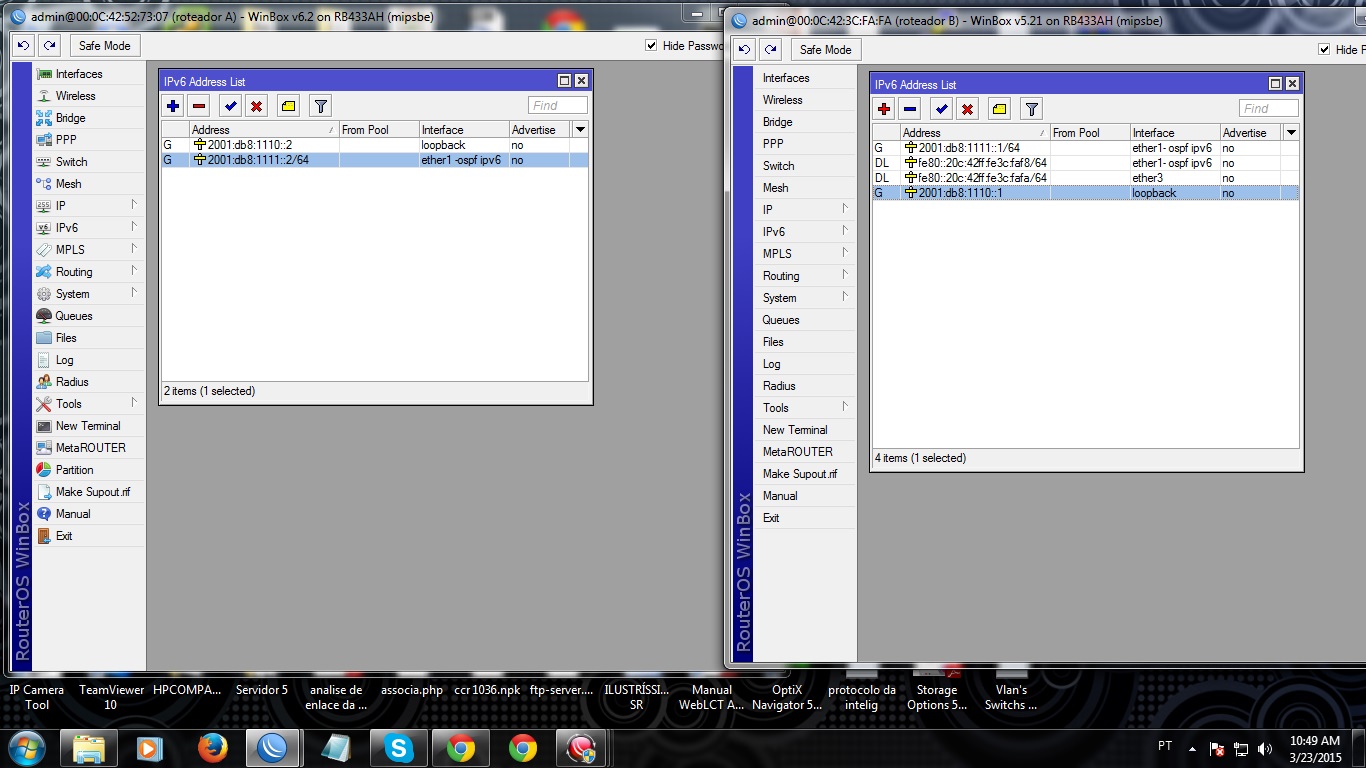The image size is (1366, 768).
Task: Open Log in roteador A sidebar
Action: pyautogui.click(x=89, y=360)
